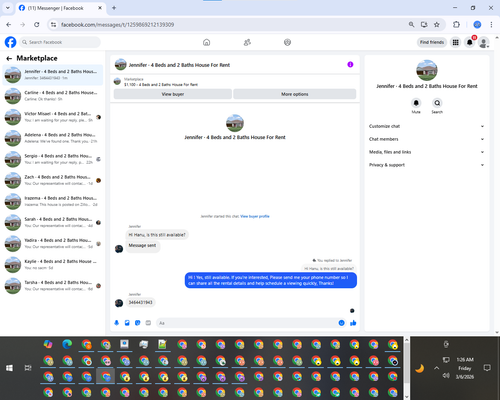Open the Sergio conversation
The image size is (500, 400).
[53, 159]
